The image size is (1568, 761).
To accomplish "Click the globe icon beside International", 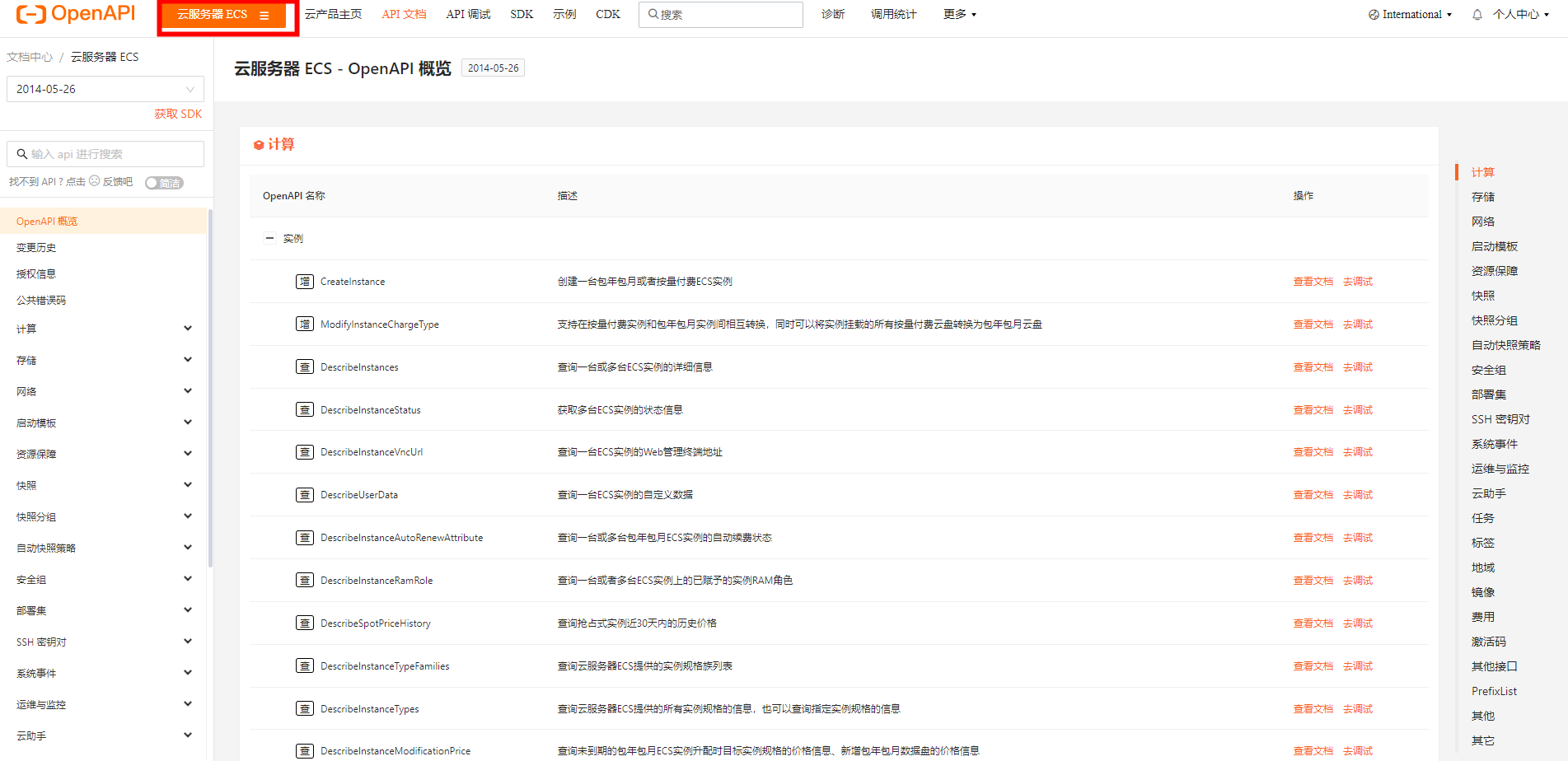I will pyautogui.click(x=1374, y=15).
